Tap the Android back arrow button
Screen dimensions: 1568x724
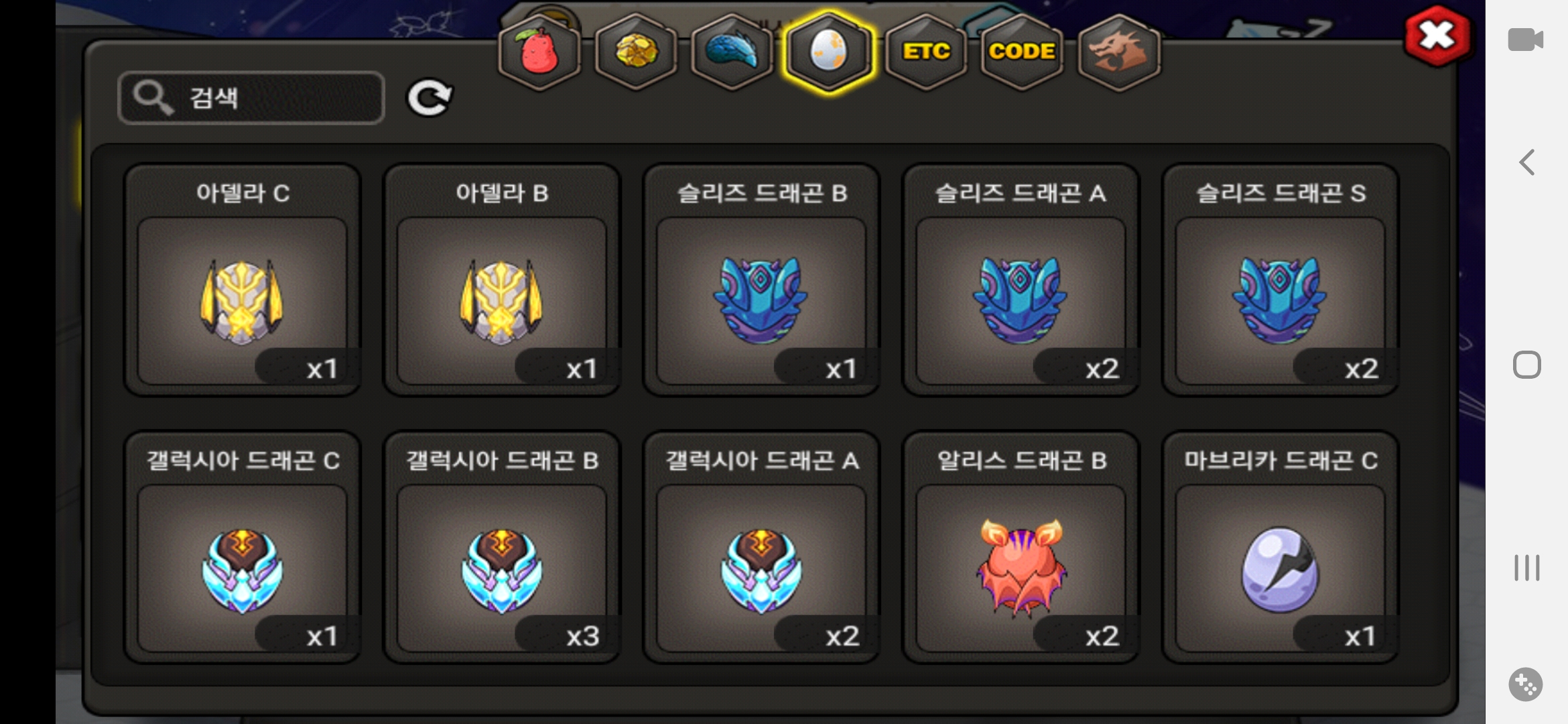1527,162
